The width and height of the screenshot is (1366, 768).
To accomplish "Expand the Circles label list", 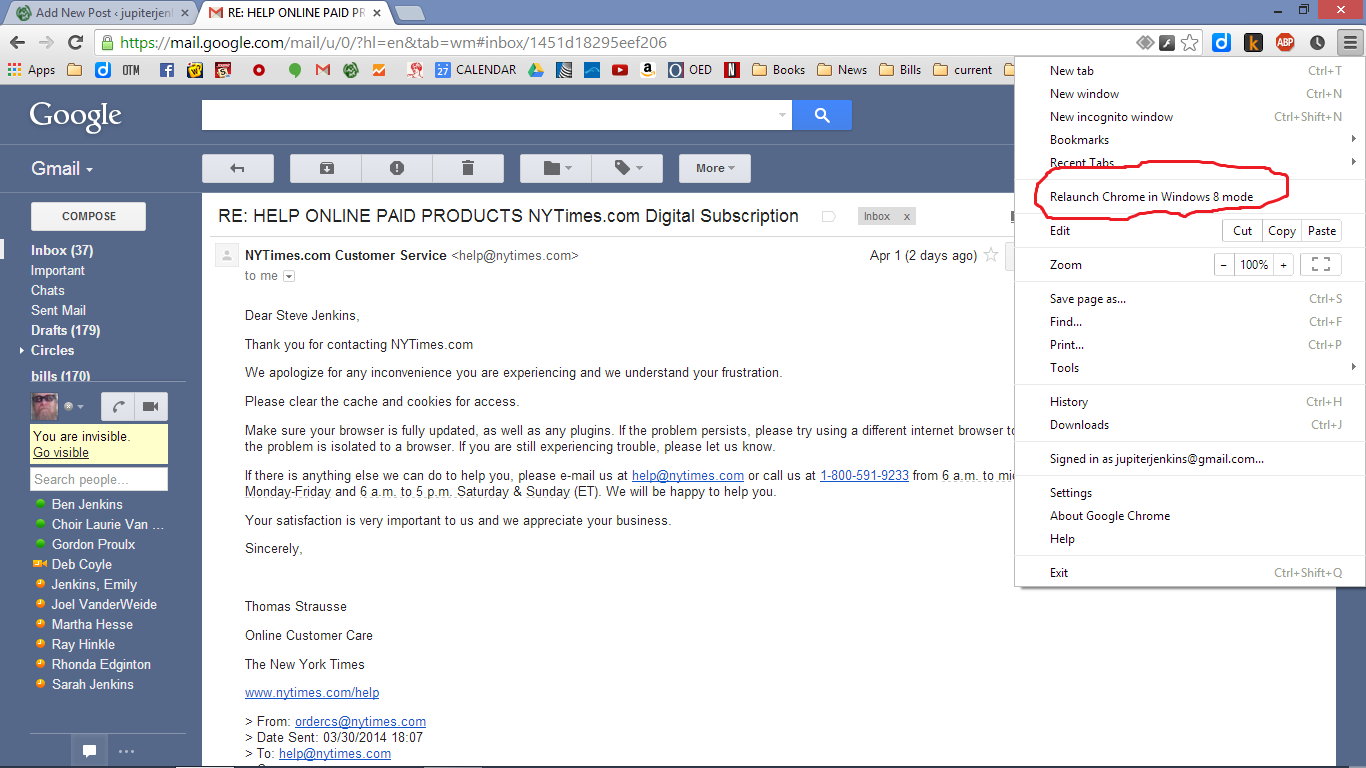I will click(x=22, y=351).
